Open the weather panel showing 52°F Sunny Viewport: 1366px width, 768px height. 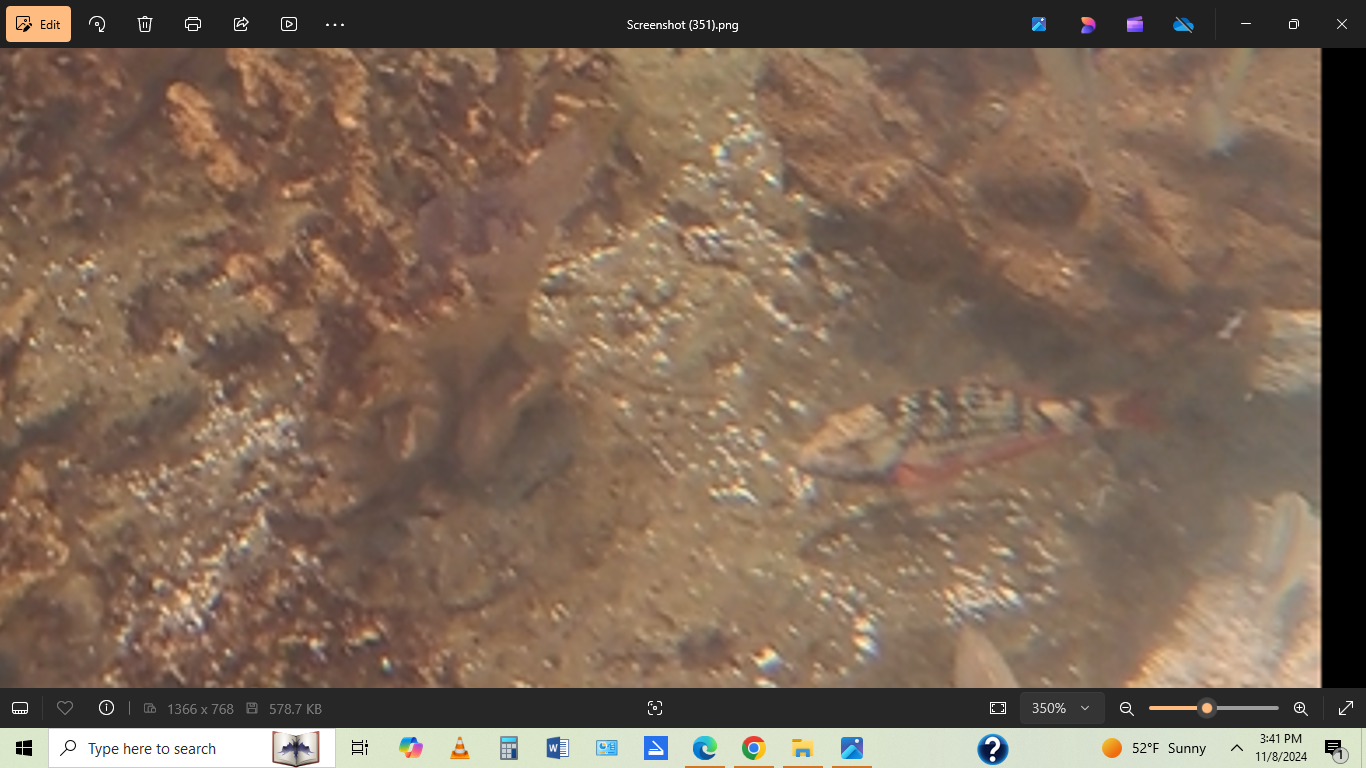(x=1152, y=748)
